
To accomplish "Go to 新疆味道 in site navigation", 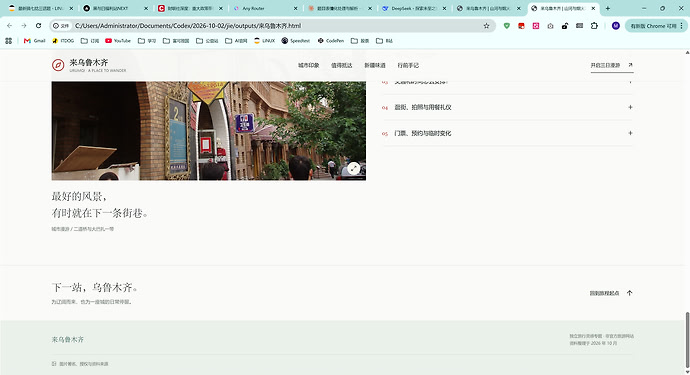I will 374,65.
